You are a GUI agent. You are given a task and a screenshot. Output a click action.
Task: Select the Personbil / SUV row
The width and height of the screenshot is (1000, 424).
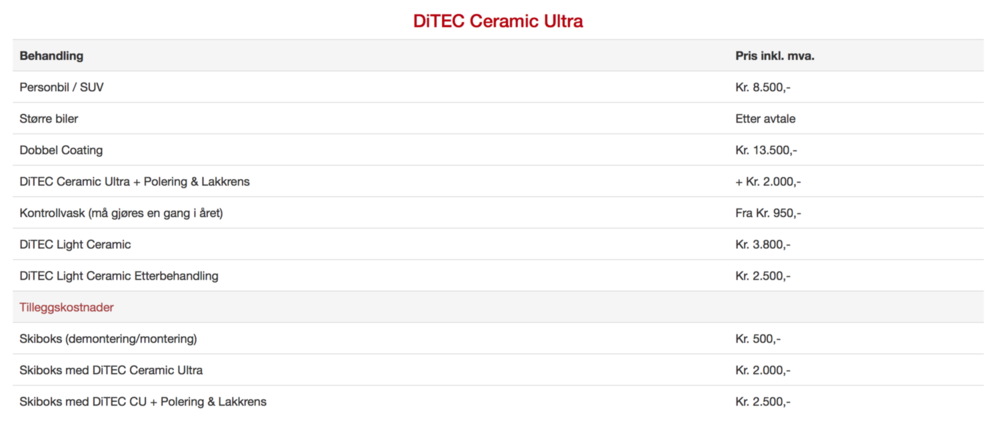61,87
